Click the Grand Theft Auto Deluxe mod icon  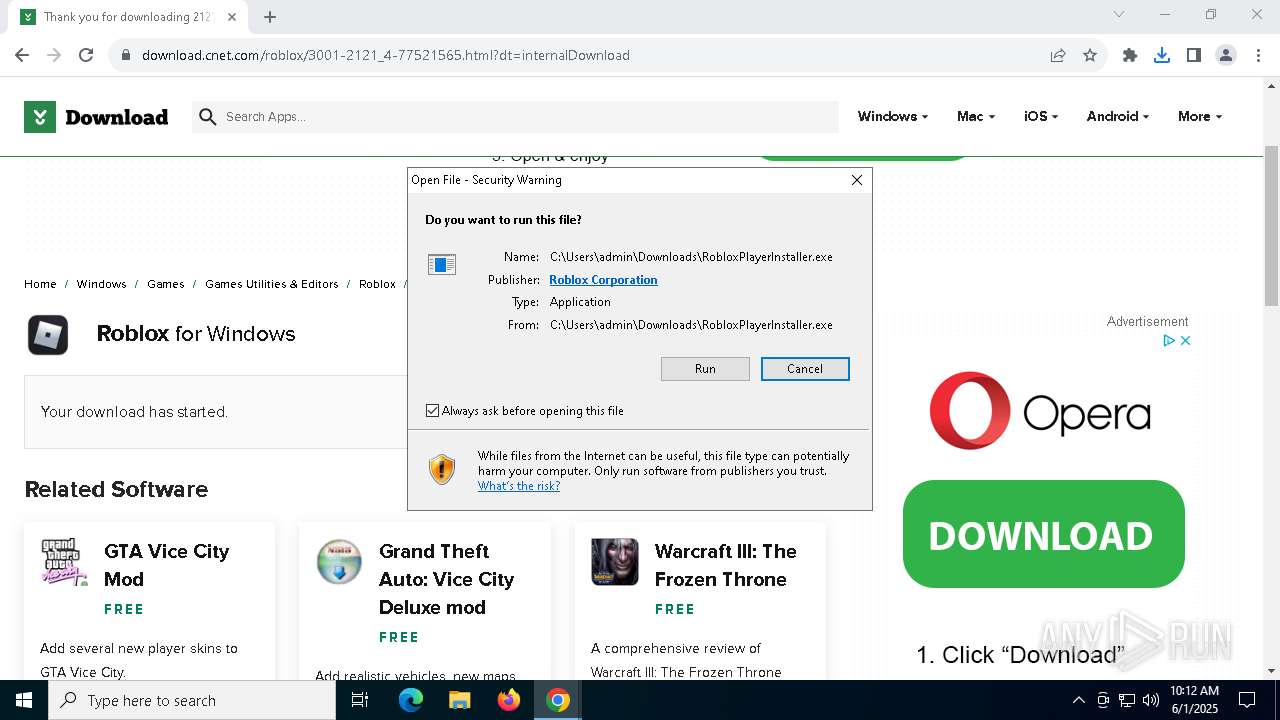(x=339, y=561)
